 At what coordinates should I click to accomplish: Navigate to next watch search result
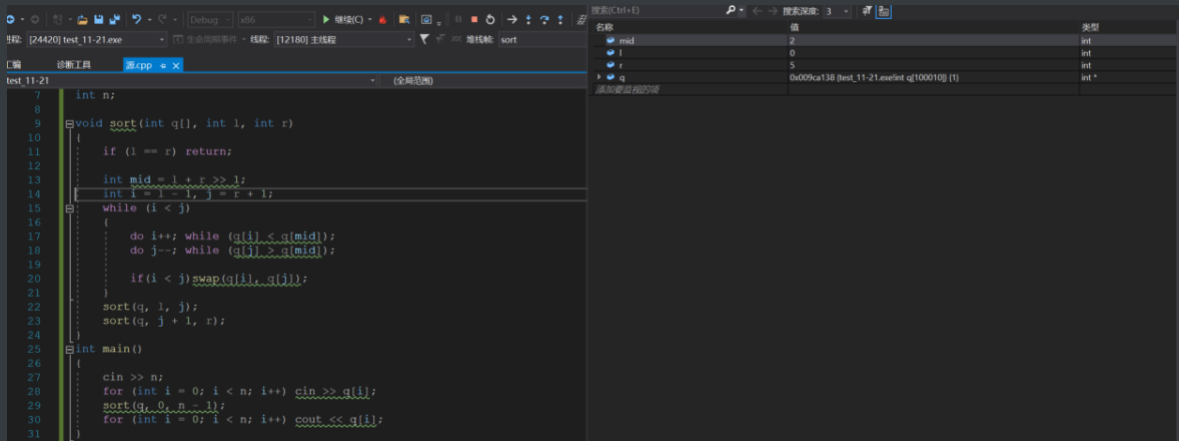click(773, 11)
